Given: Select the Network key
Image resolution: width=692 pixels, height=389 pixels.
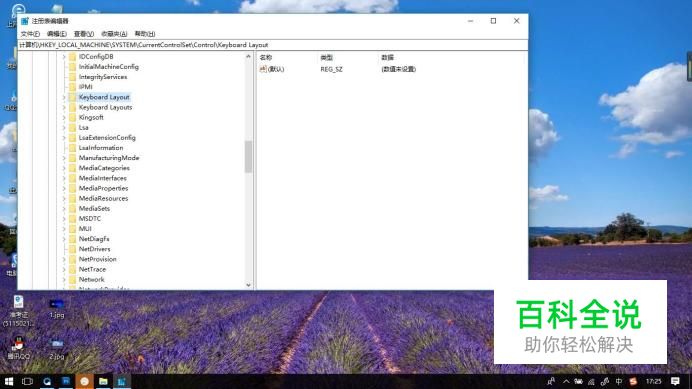Looking at the screenshot, I should 91,279.
